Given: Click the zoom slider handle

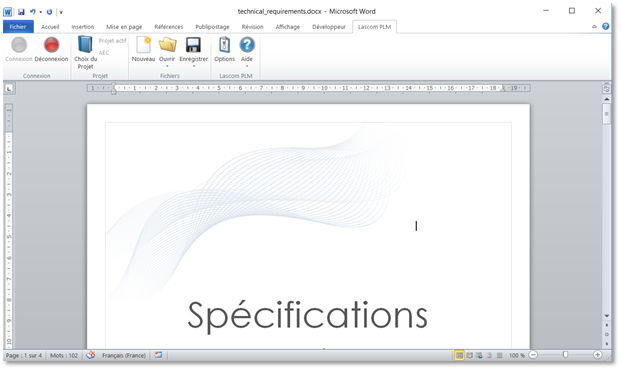Looking at the screenshot, I should 565,355.
